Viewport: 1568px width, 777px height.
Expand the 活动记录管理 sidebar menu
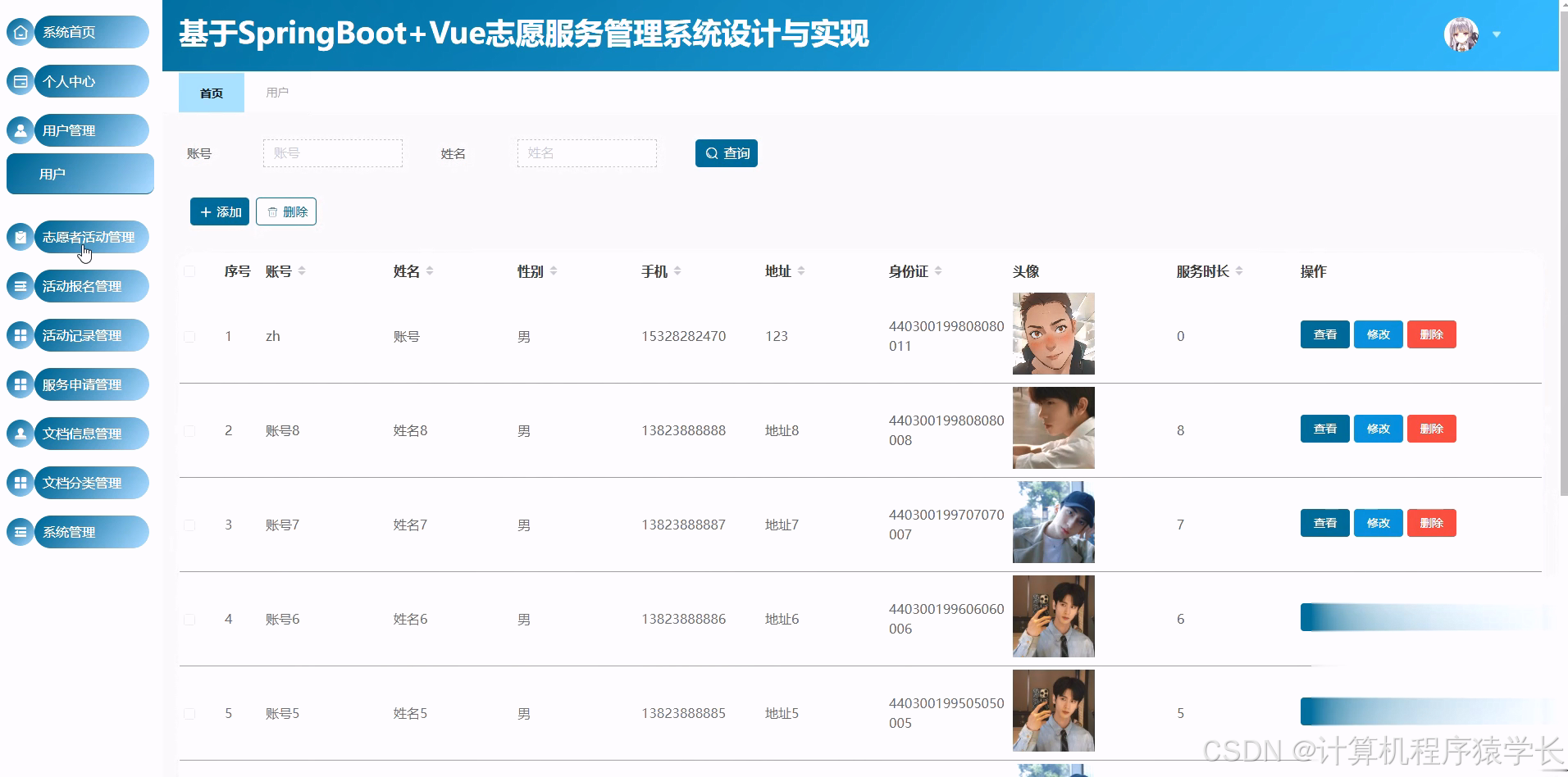click(x=90, y=335)
